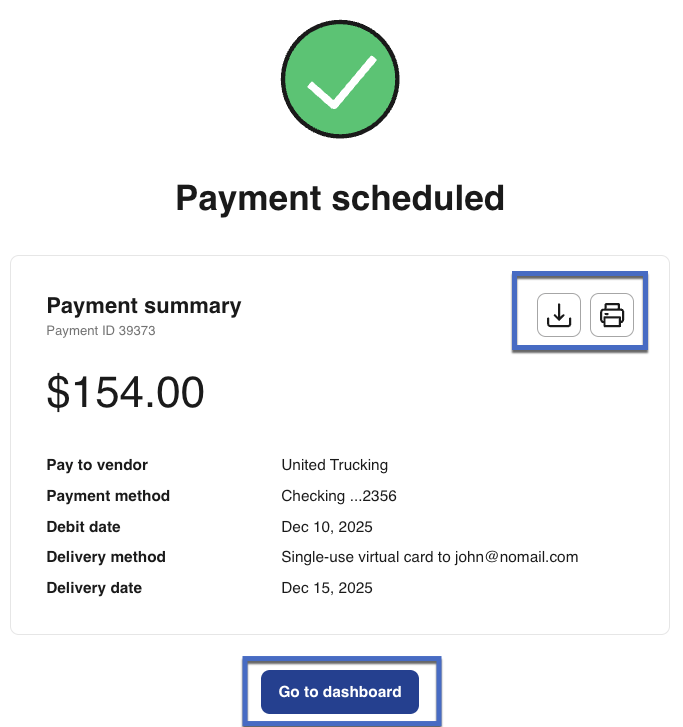Select the Dec 15, 2025 delivery date
Viewport: 683px width, 727px height.
pyautogui.click(x=327, y=588)
